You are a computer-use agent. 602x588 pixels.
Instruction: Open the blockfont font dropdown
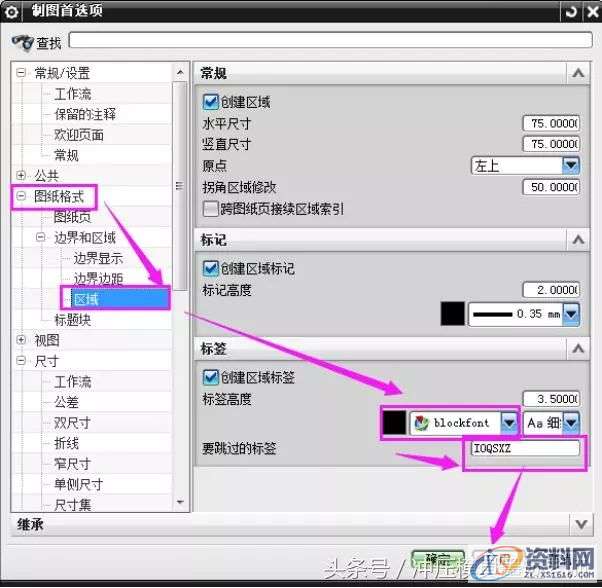(x=509, y=423)
